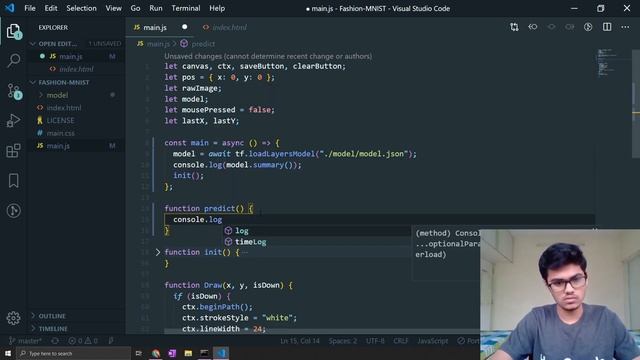Viewport: 640px width, 360px height.
Task: Pick the timeLog autocomplete suggestion
Action: point(317,242)
